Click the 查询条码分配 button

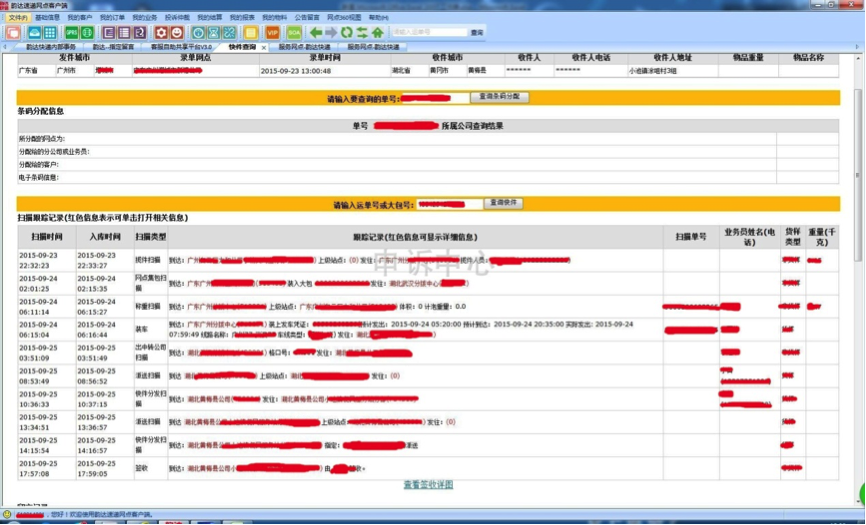point(499,97)
